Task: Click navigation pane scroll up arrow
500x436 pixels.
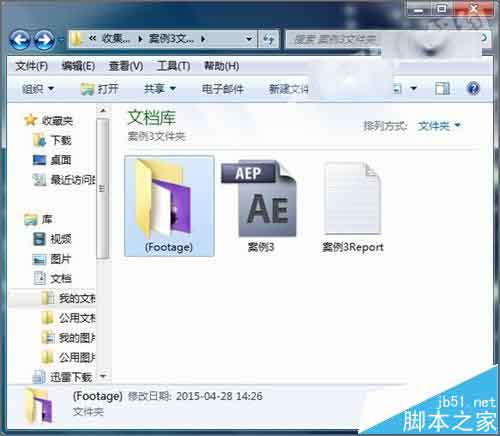Action: (103, 110)
